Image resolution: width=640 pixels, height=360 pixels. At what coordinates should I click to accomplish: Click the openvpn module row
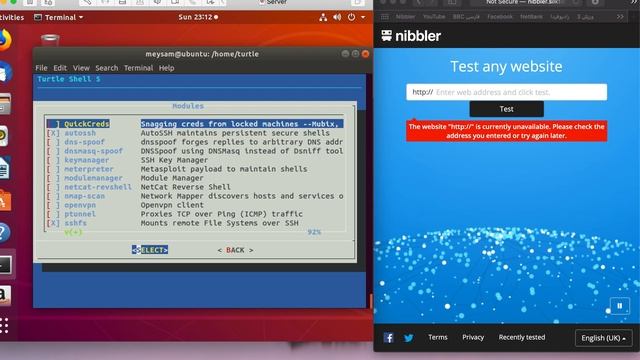195,205
